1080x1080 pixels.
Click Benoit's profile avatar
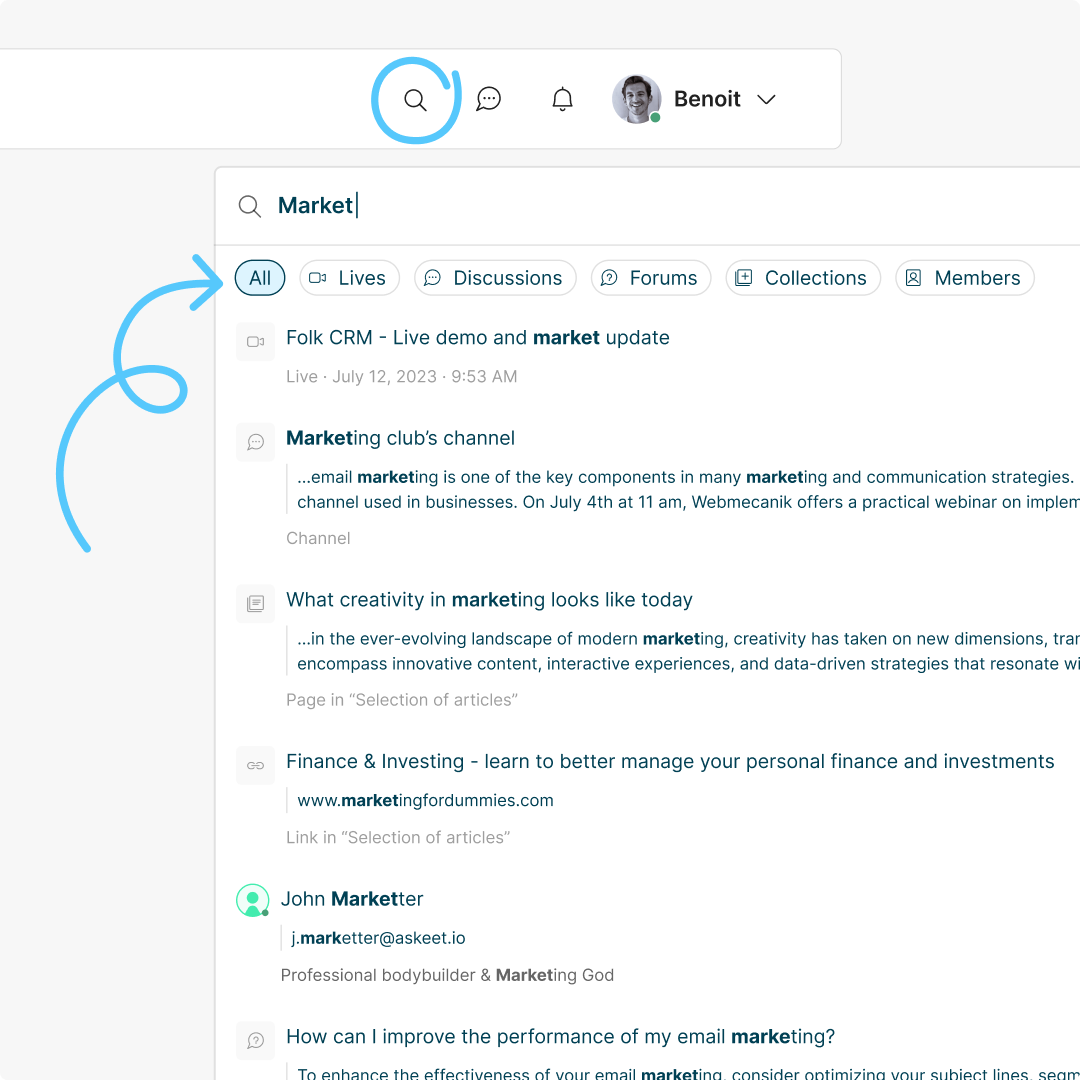coord(637,99)
